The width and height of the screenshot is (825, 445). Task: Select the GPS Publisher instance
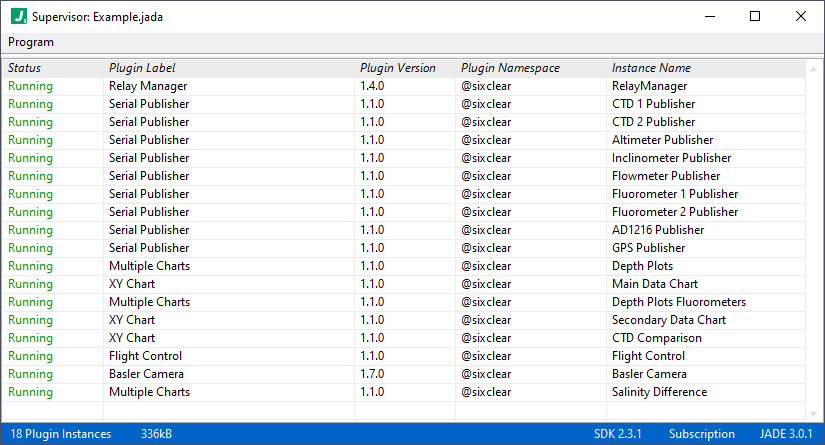pyautogui.click(x=648, y=248)
